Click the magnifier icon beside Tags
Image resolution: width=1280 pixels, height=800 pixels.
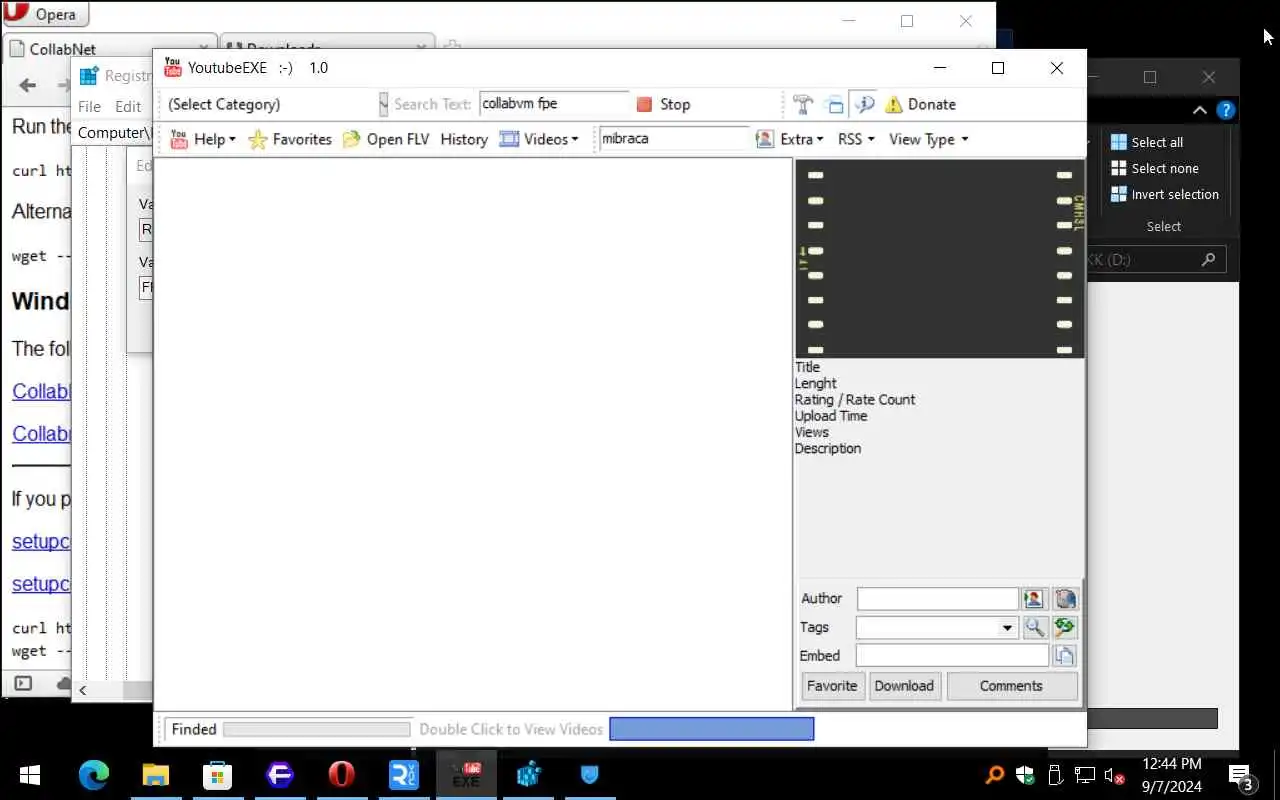[1034, 627]
